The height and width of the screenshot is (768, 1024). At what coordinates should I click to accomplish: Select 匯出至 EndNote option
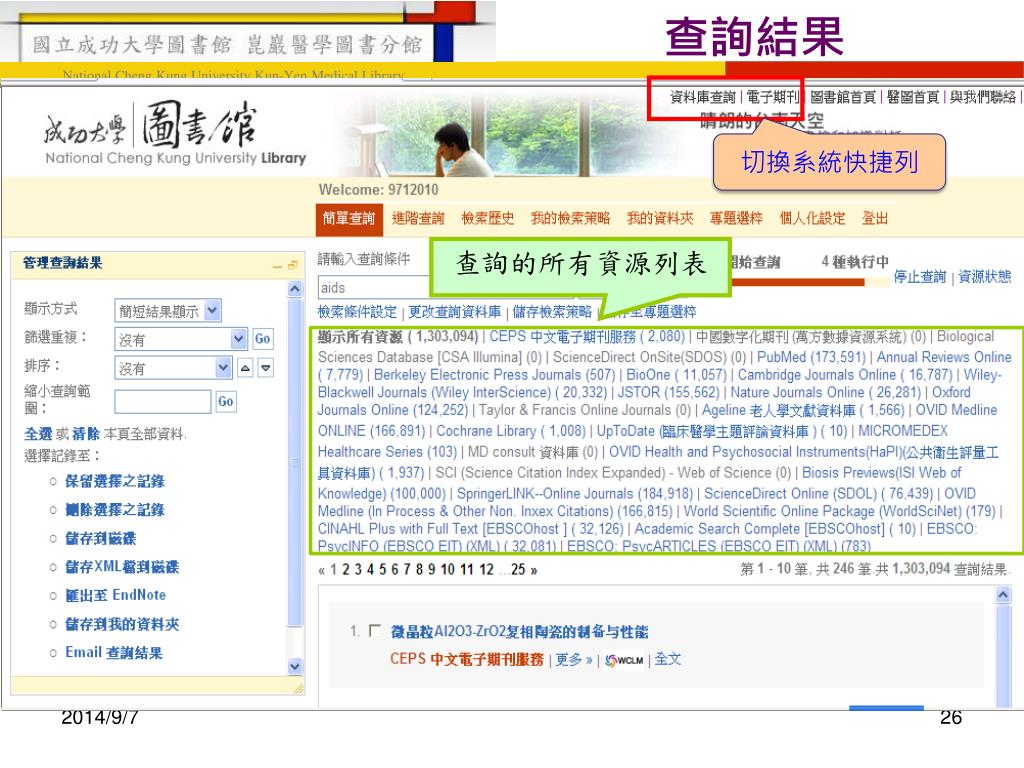tap(116, 596)
